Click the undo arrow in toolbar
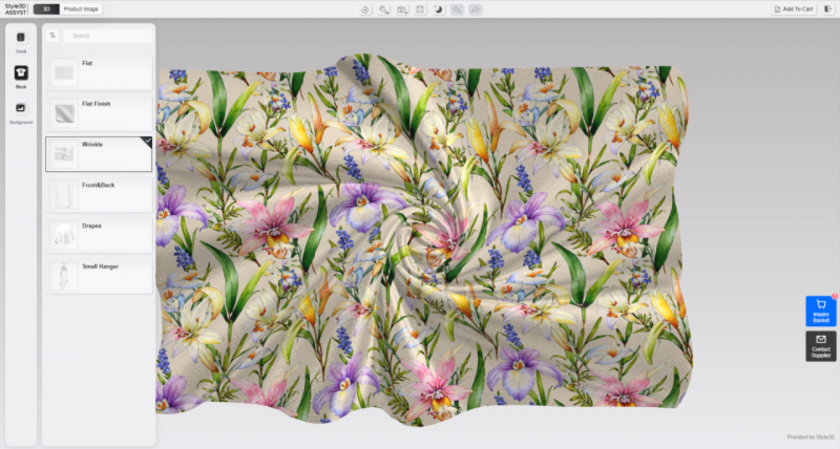The image size is (840, 449). point(457,9)
